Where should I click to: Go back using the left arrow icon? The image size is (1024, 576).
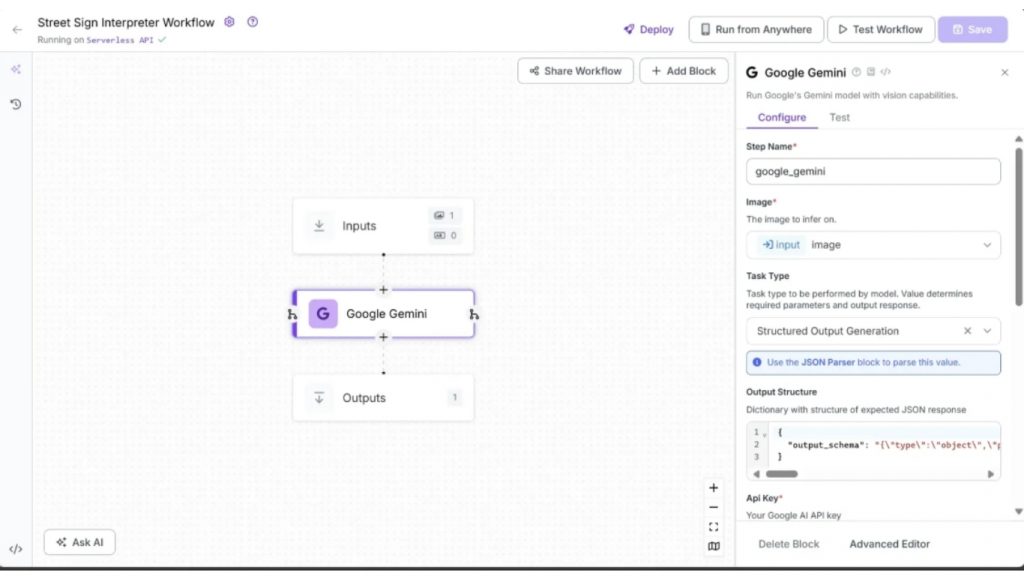click(16, 30)
